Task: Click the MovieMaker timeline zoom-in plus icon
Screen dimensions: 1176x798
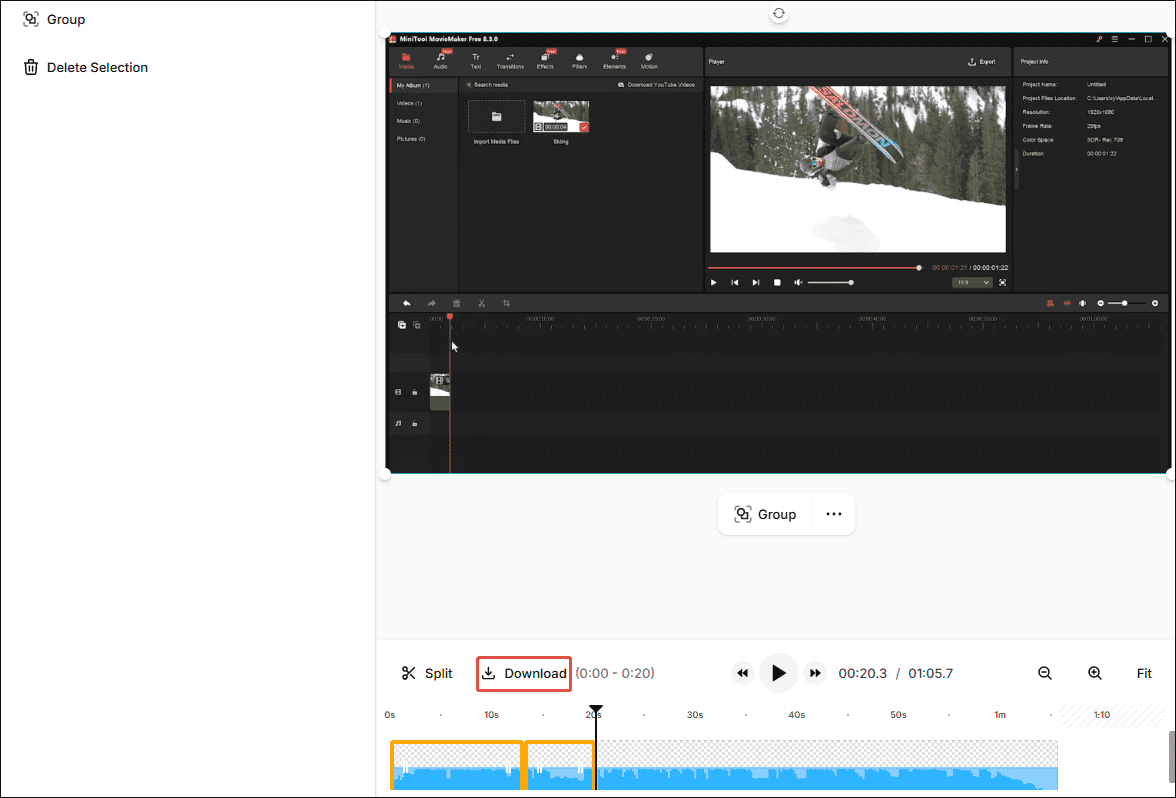Action: pyautogui.click(x=1155, y=303)
